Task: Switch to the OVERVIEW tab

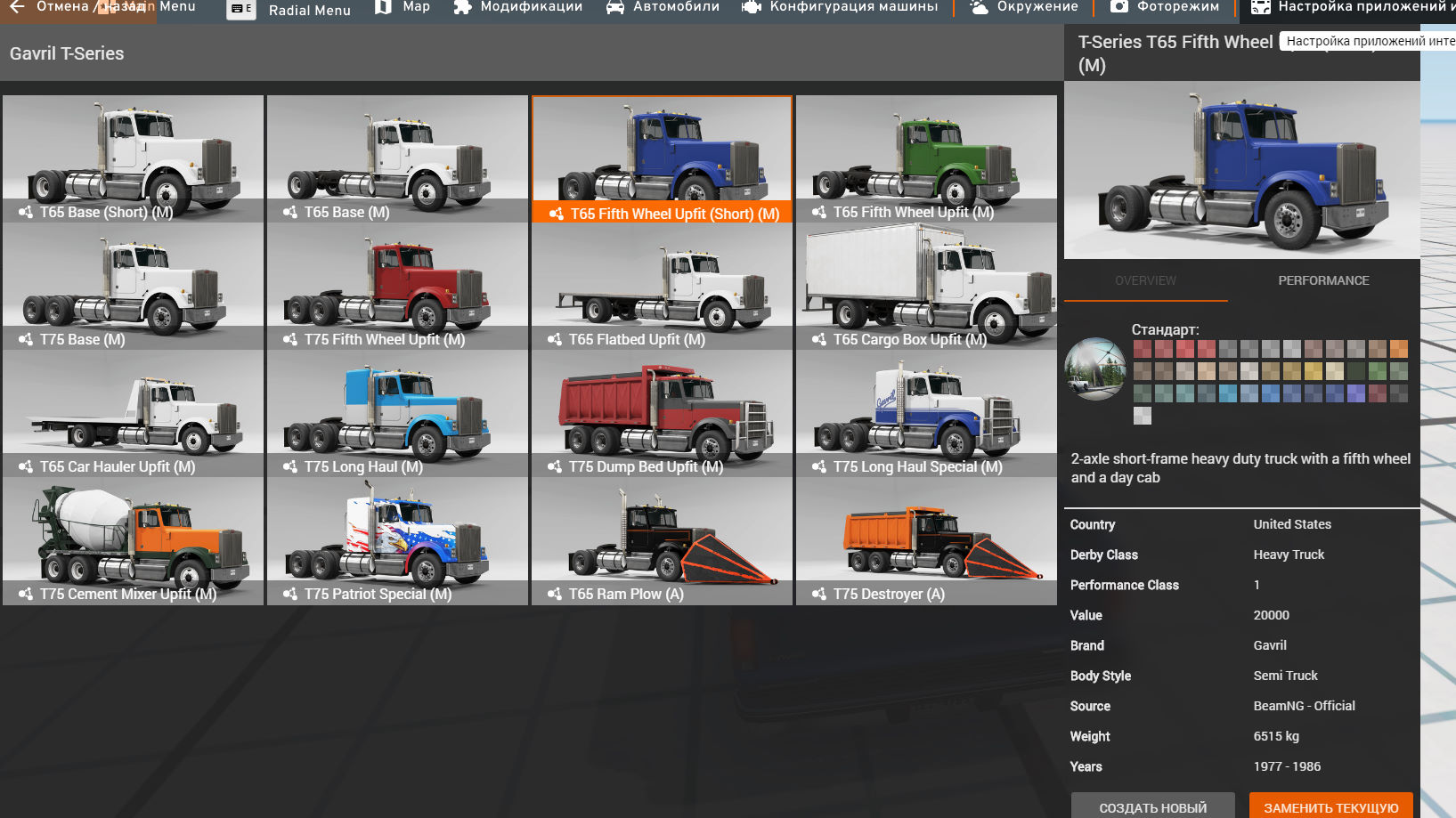Action: pyautogui.click(x=1145, y=280)
